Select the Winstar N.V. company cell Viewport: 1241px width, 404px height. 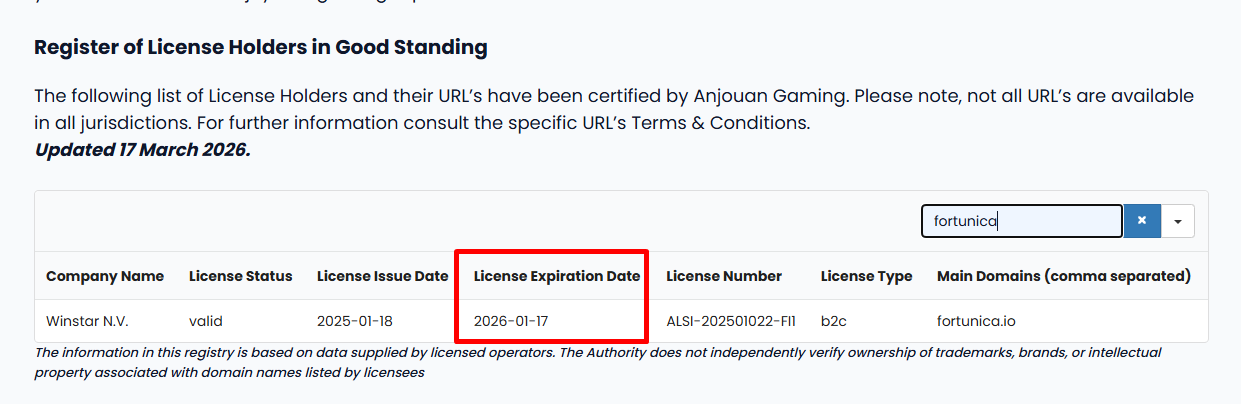87,322
